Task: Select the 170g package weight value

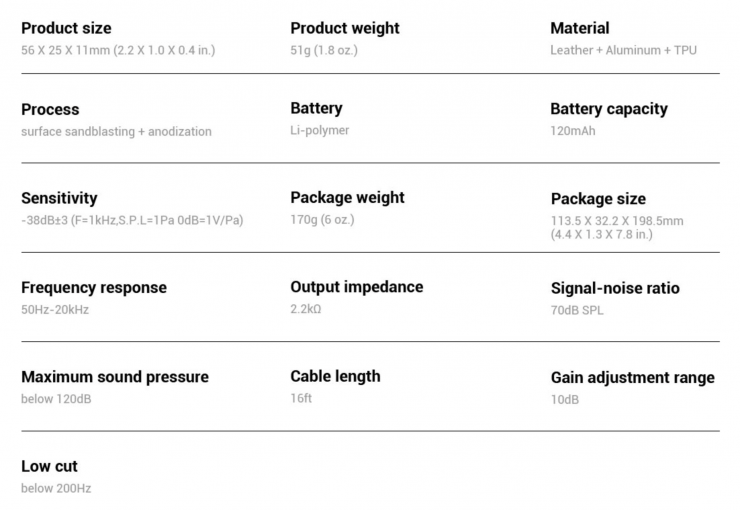Action: click(322, 219)
